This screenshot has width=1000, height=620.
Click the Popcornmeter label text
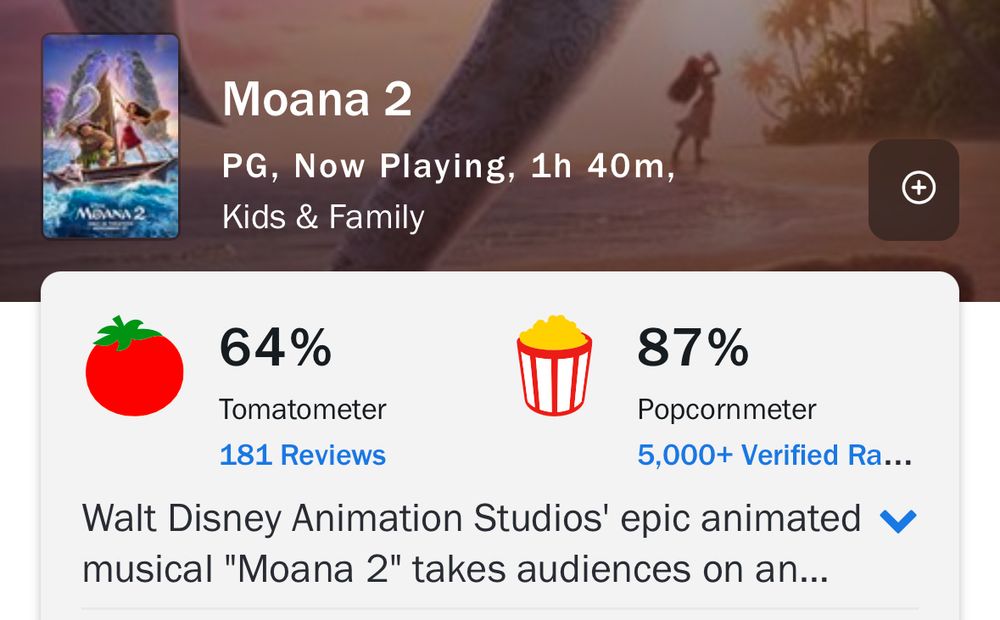coord(727,409)
